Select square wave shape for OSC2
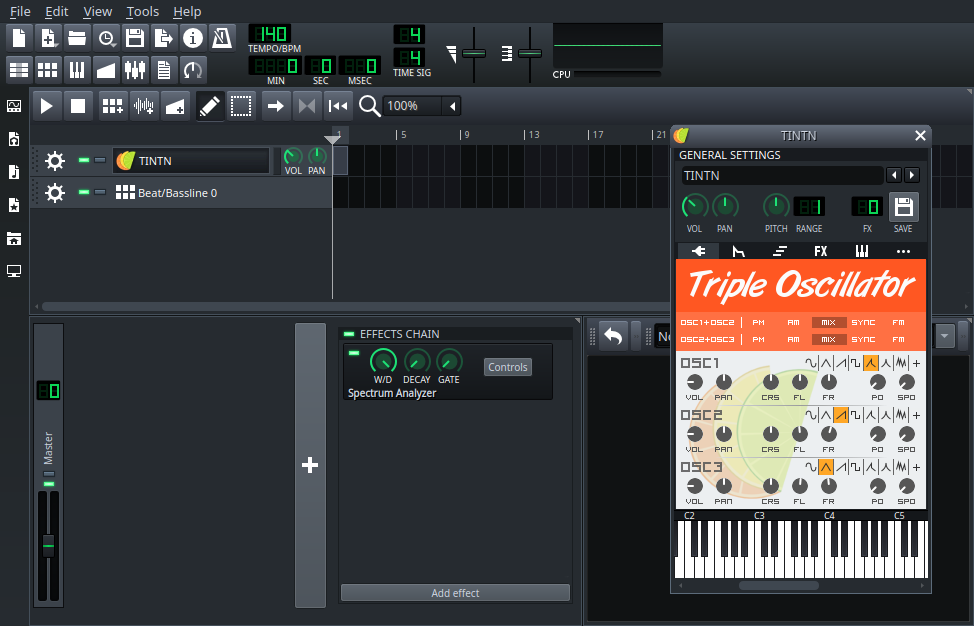The width and height of the screenshot is (974, 626). [855, 415]
